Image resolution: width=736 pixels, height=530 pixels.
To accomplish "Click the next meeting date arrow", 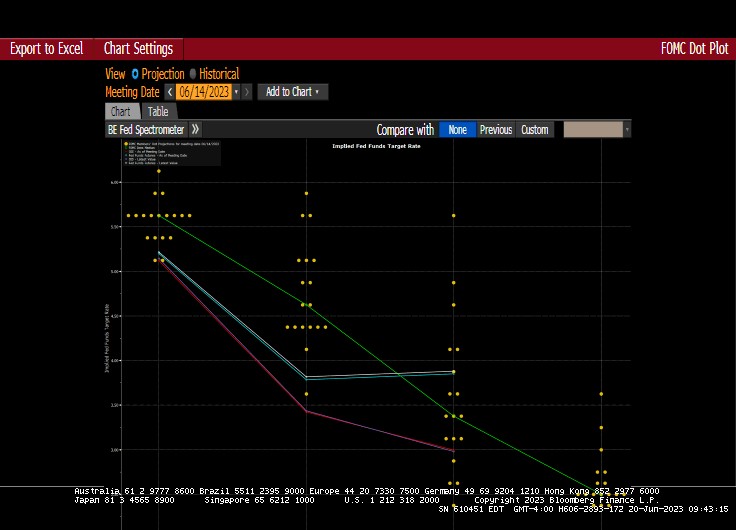I will coord(247,92).
